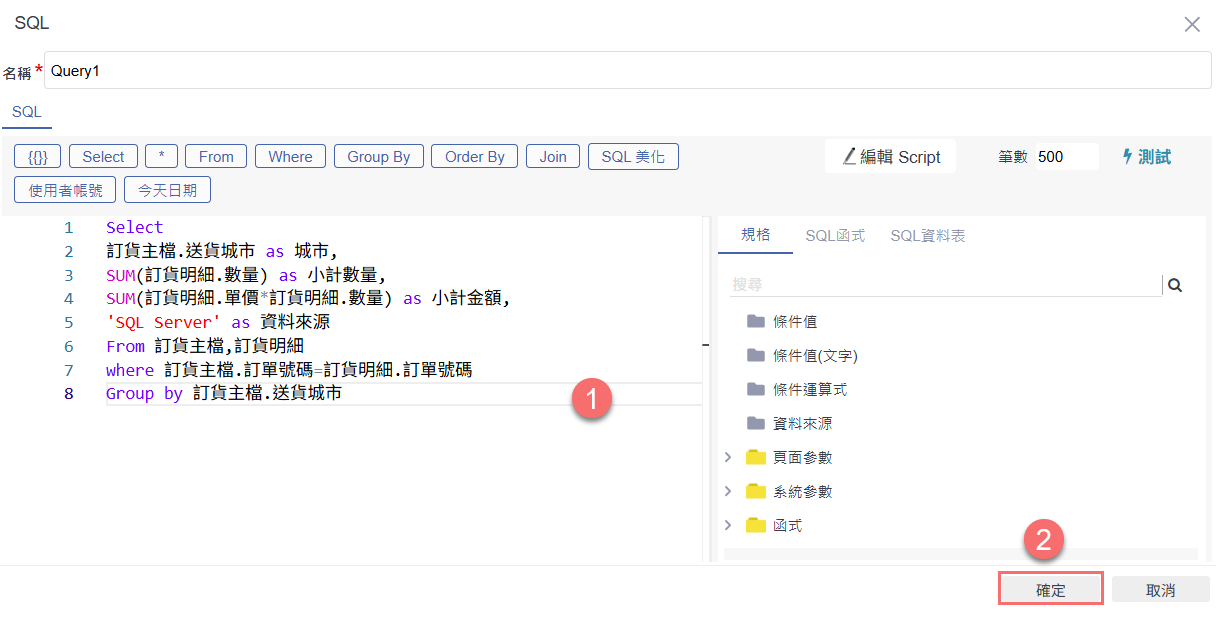Insert the {{}} placeholder

click(x=38, y=157)
